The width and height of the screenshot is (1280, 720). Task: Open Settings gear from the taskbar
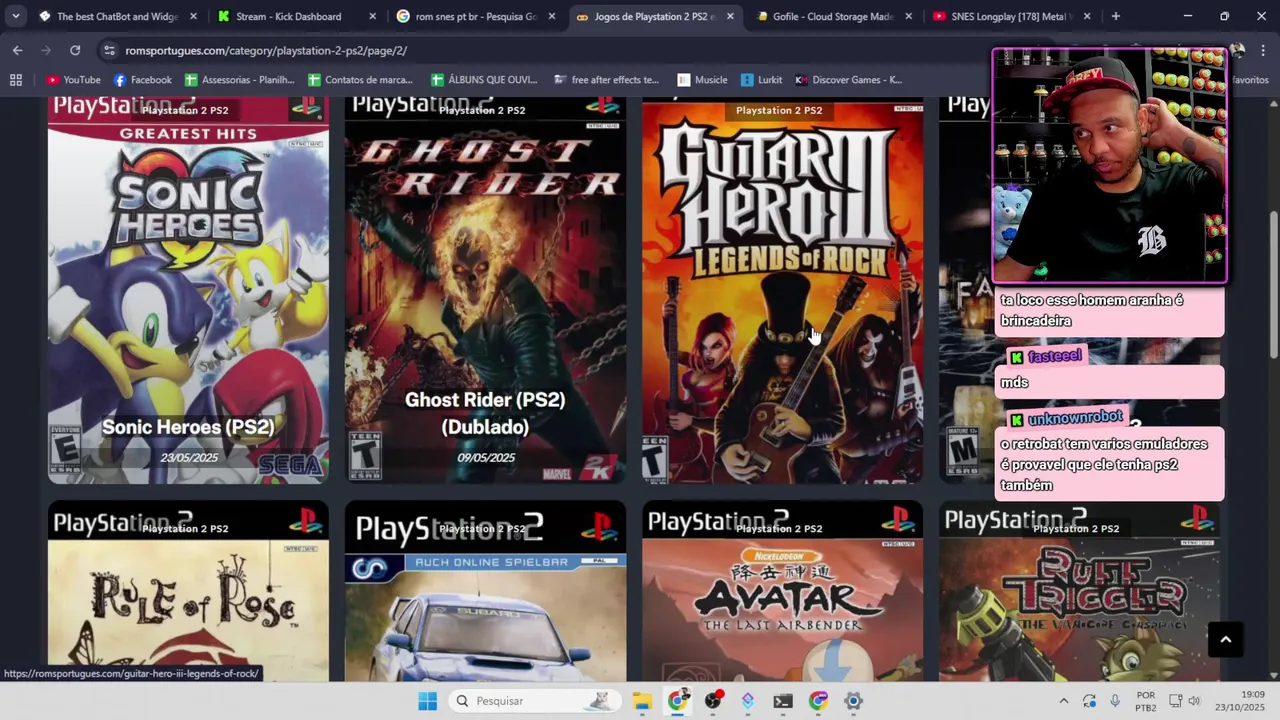click(853, 701)
